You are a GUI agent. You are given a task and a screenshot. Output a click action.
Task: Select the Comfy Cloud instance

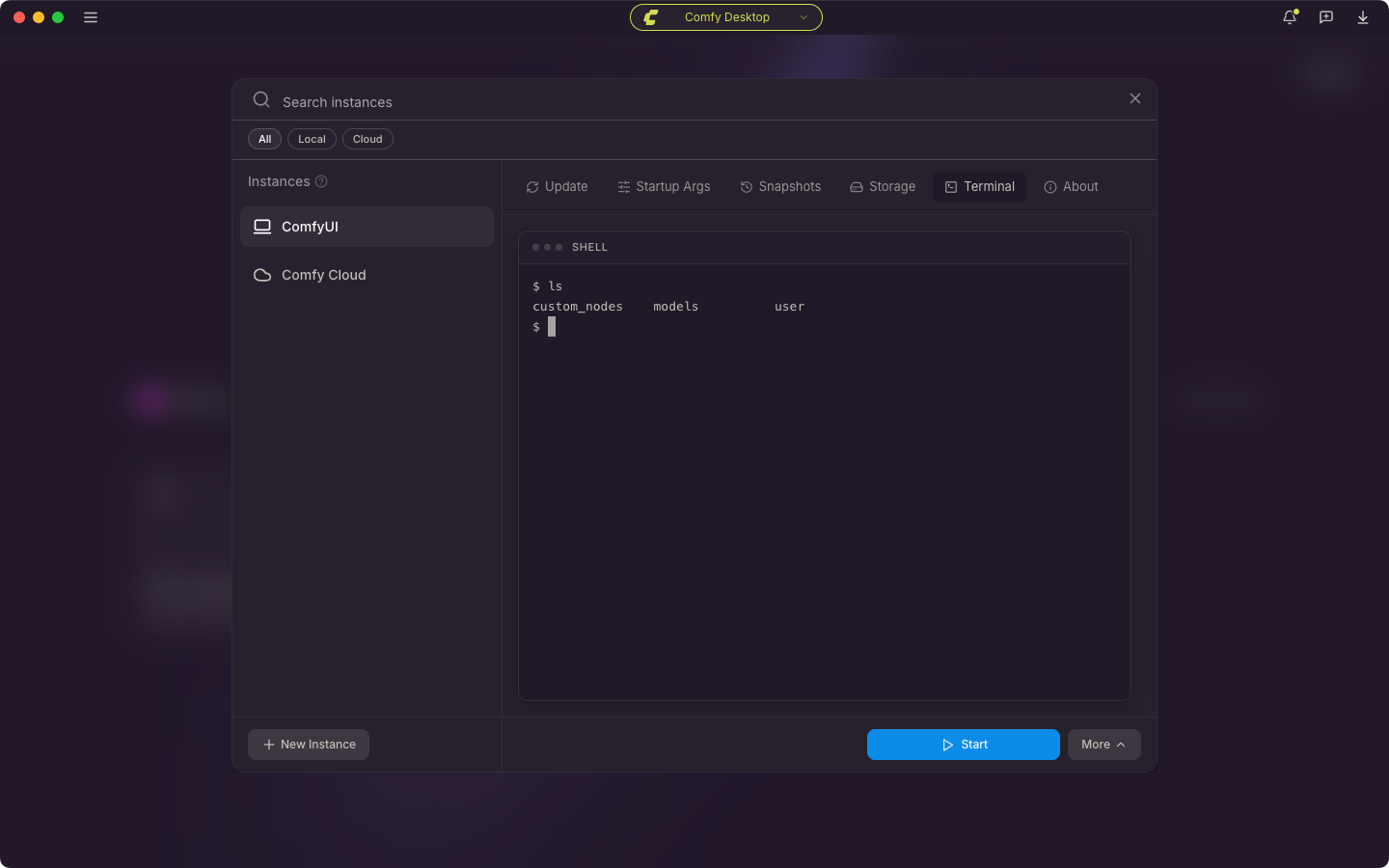tap(367, 275)
